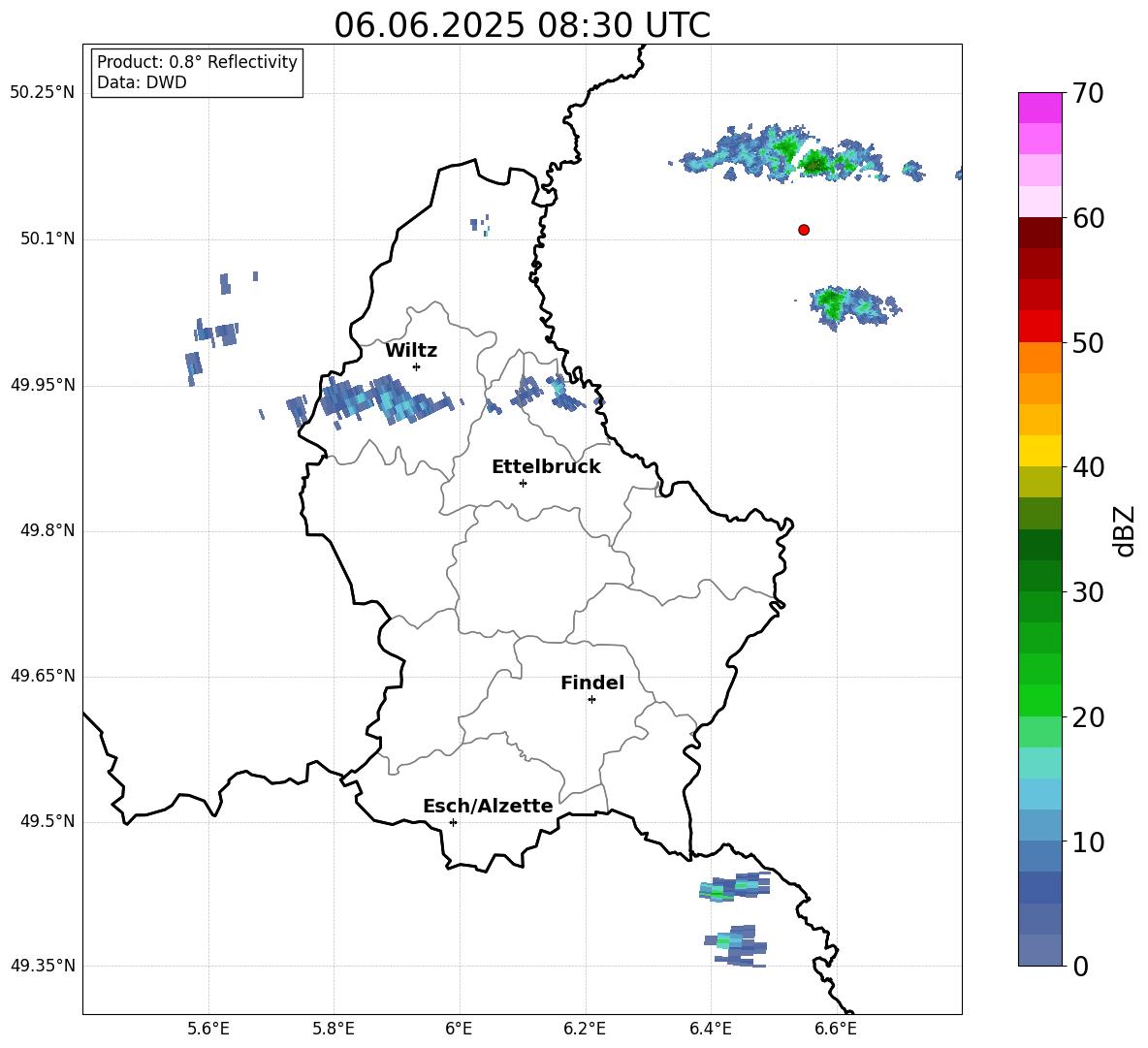Click the Wiltz city label
1148x1048 pixels.
pyautogui.click(x=411, y=351)
